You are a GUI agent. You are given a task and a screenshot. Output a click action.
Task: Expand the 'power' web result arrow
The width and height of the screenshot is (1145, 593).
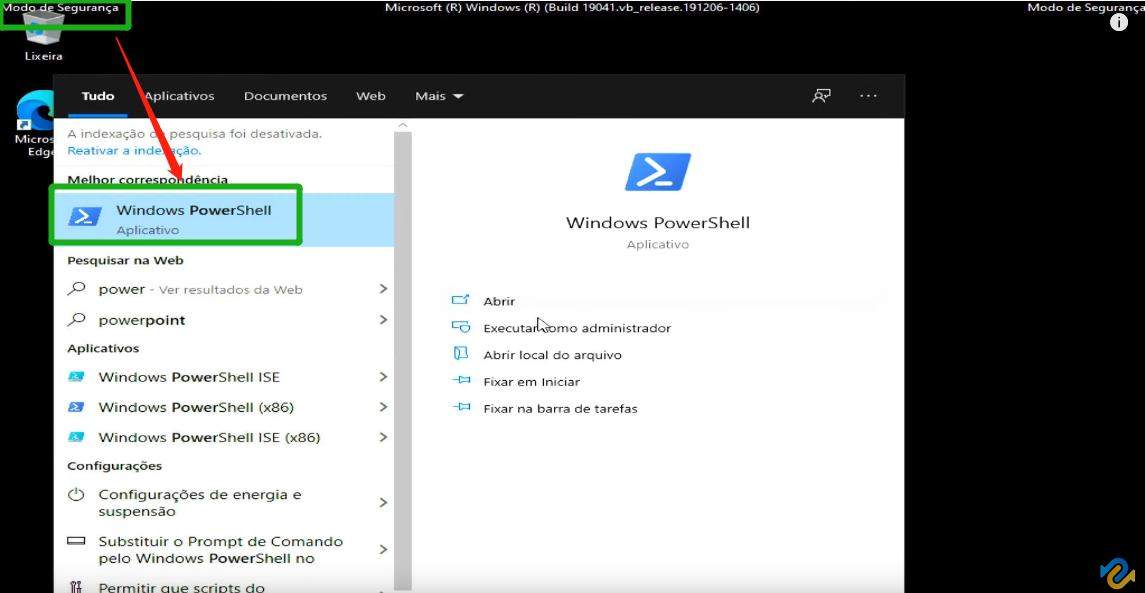(x=383, y=288)
